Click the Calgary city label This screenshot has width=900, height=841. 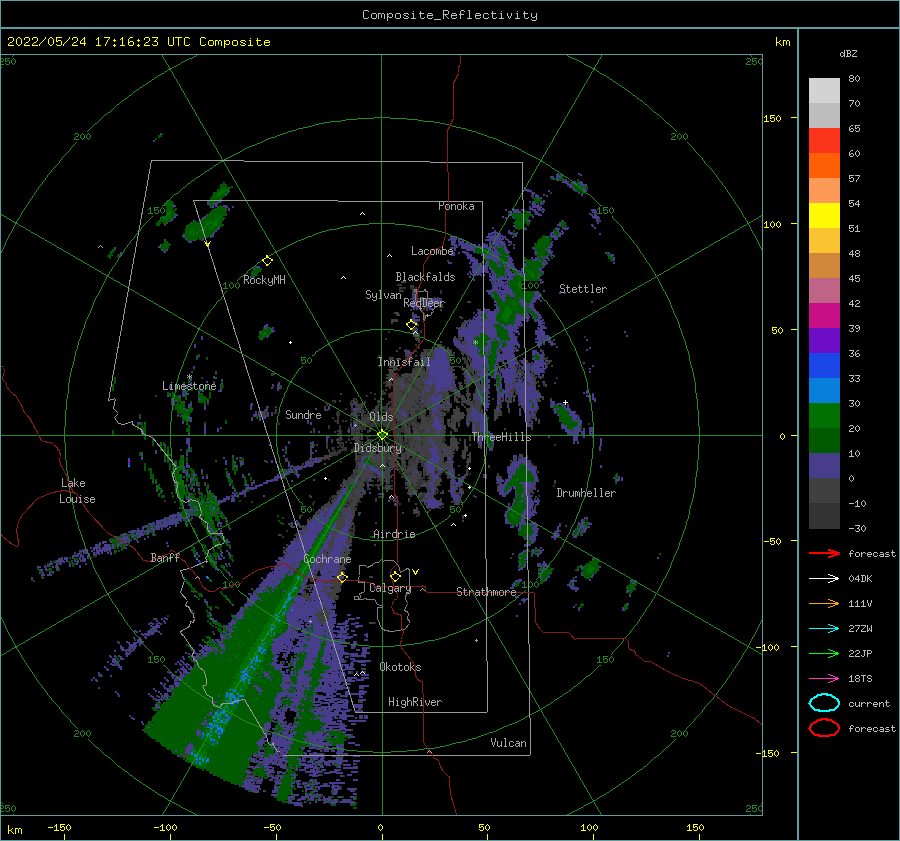click(x=390, y=588)
